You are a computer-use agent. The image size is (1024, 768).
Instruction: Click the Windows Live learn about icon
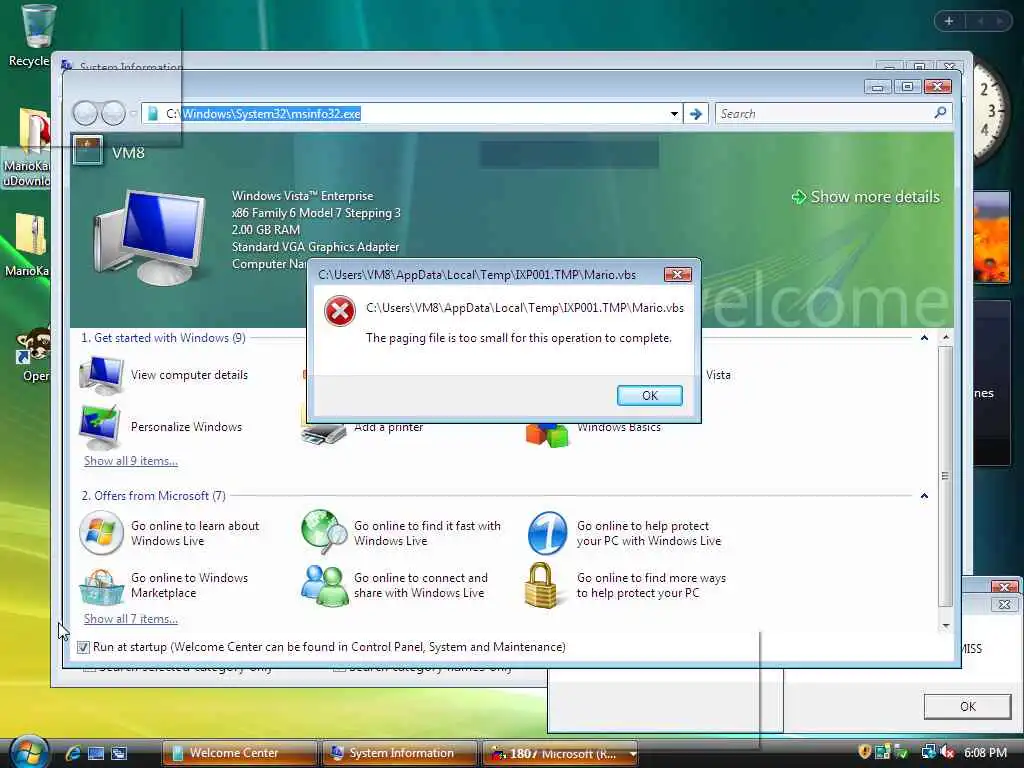tap(101, 533)
